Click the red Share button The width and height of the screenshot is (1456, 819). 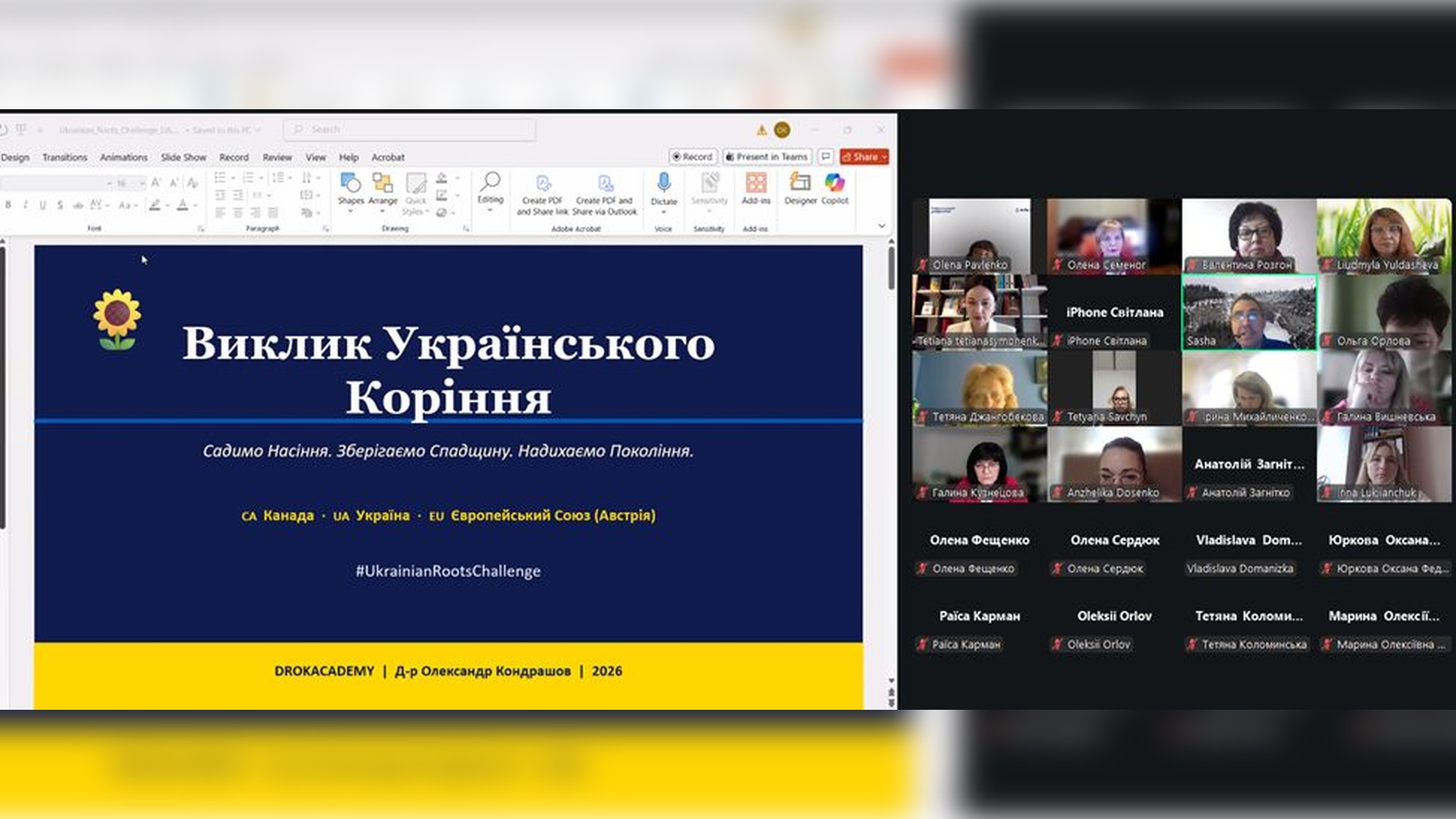[x=864, y=156]
